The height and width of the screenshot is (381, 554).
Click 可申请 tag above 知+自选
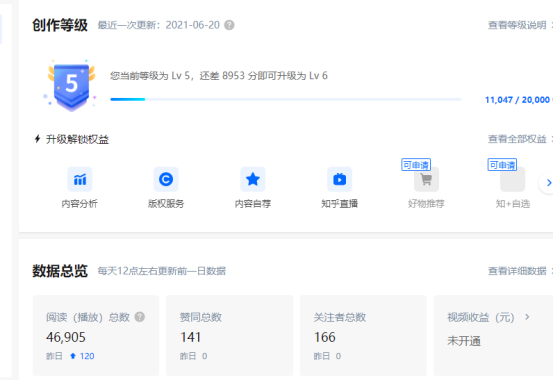502,165
